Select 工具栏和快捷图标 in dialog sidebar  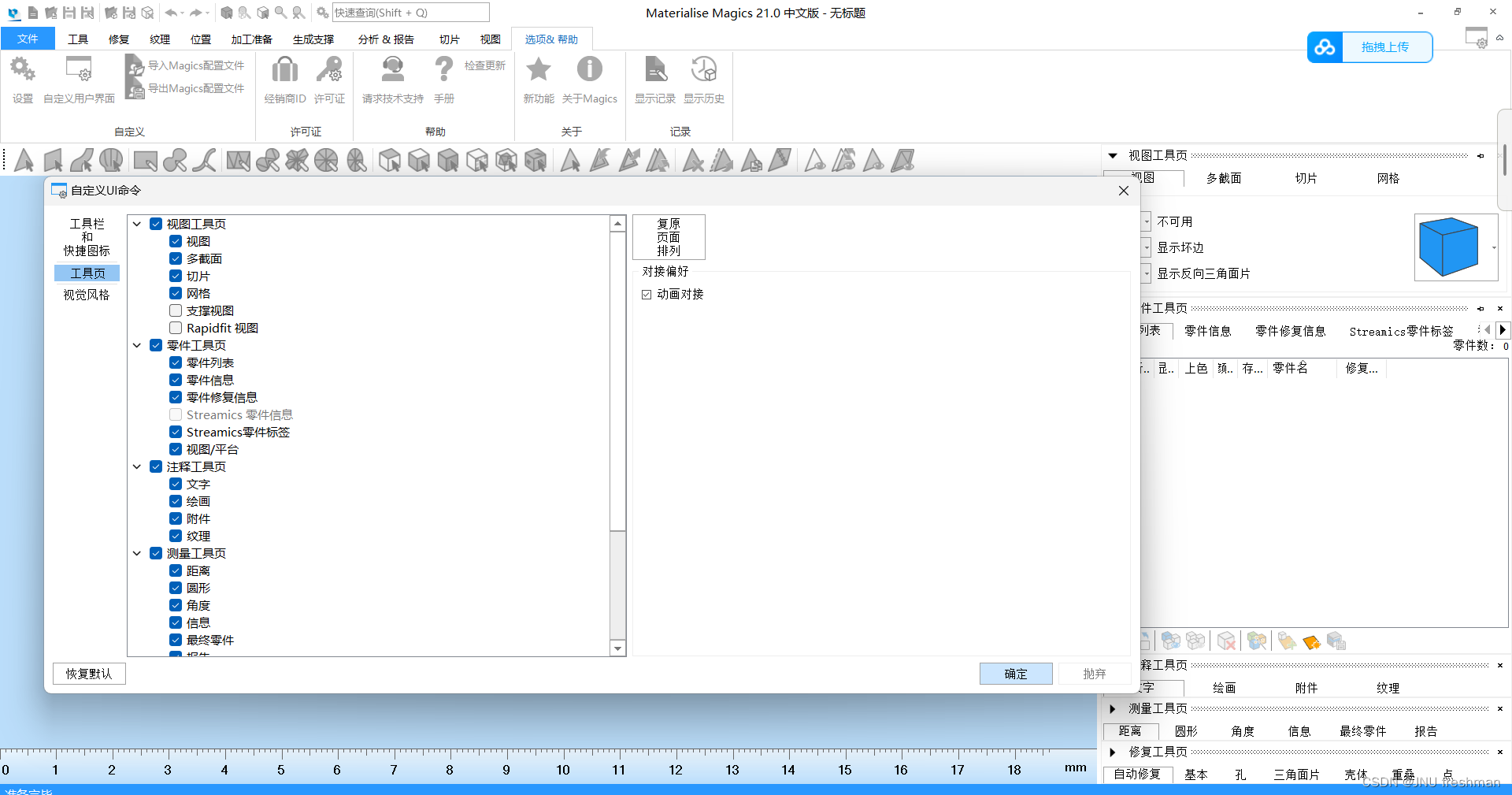tap(87, 237)
